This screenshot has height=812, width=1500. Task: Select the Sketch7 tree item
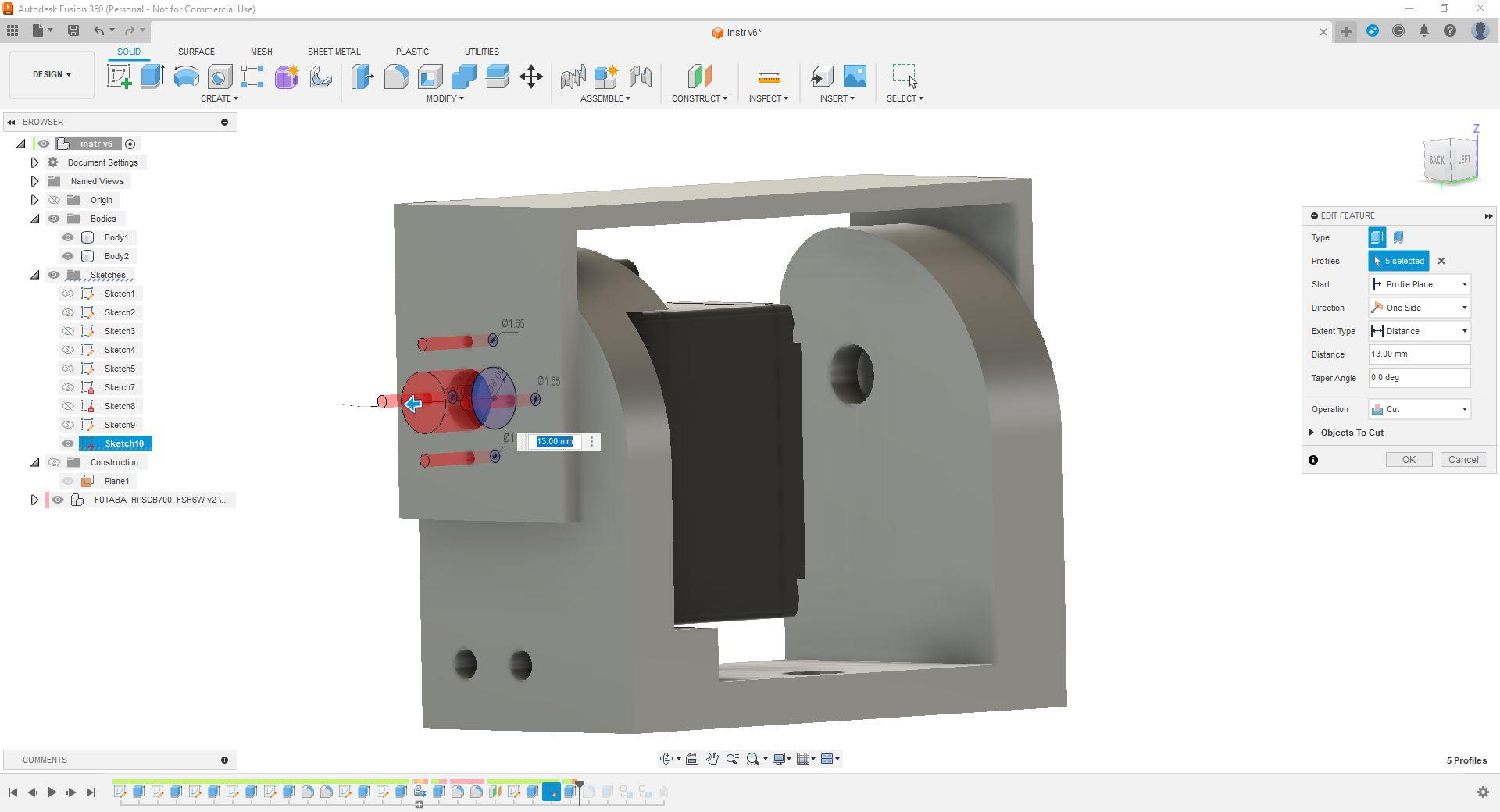pos(120,387)
